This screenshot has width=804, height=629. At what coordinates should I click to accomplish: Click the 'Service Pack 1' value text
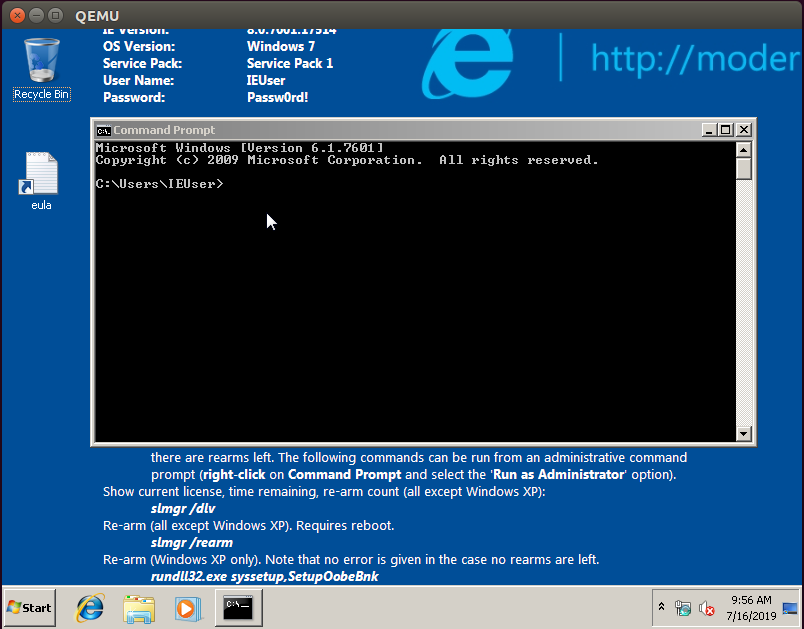click(x=290, y=64)
